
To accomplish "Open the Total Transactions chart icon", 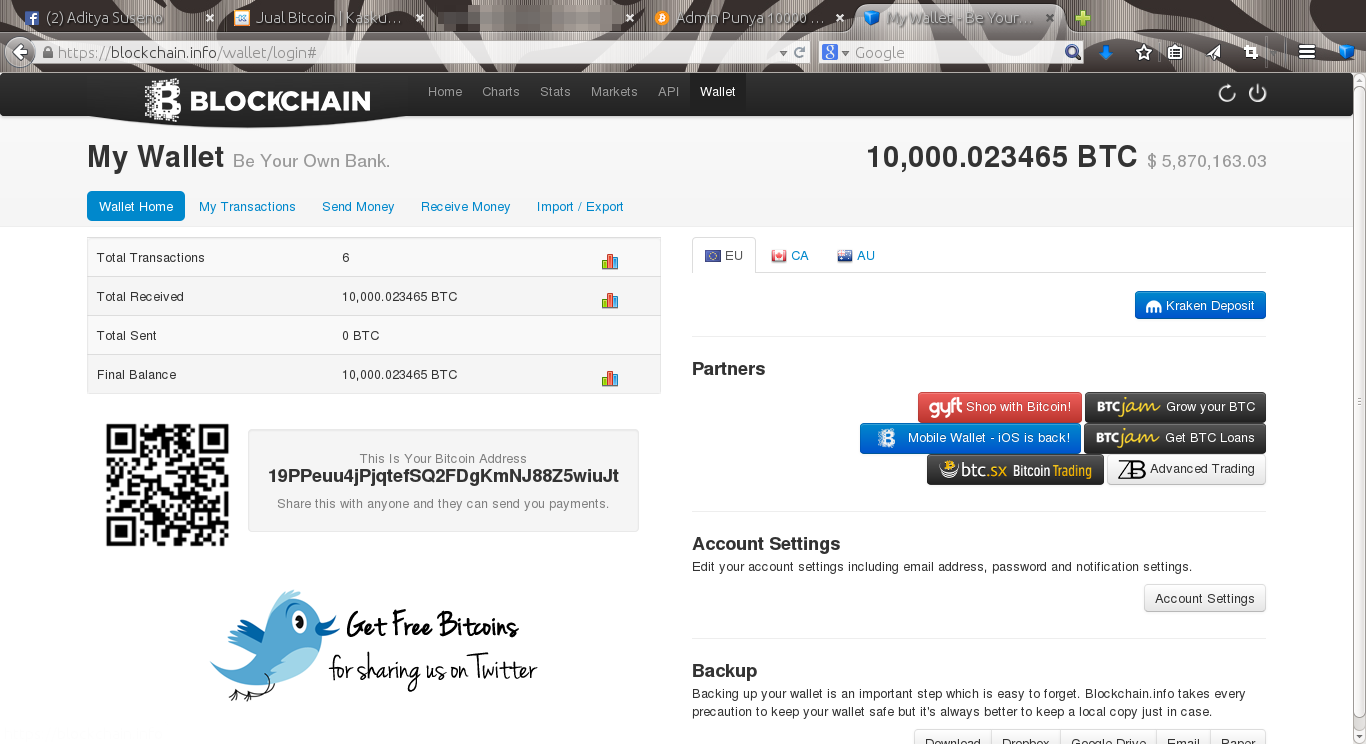I will [x=610, y=262].
